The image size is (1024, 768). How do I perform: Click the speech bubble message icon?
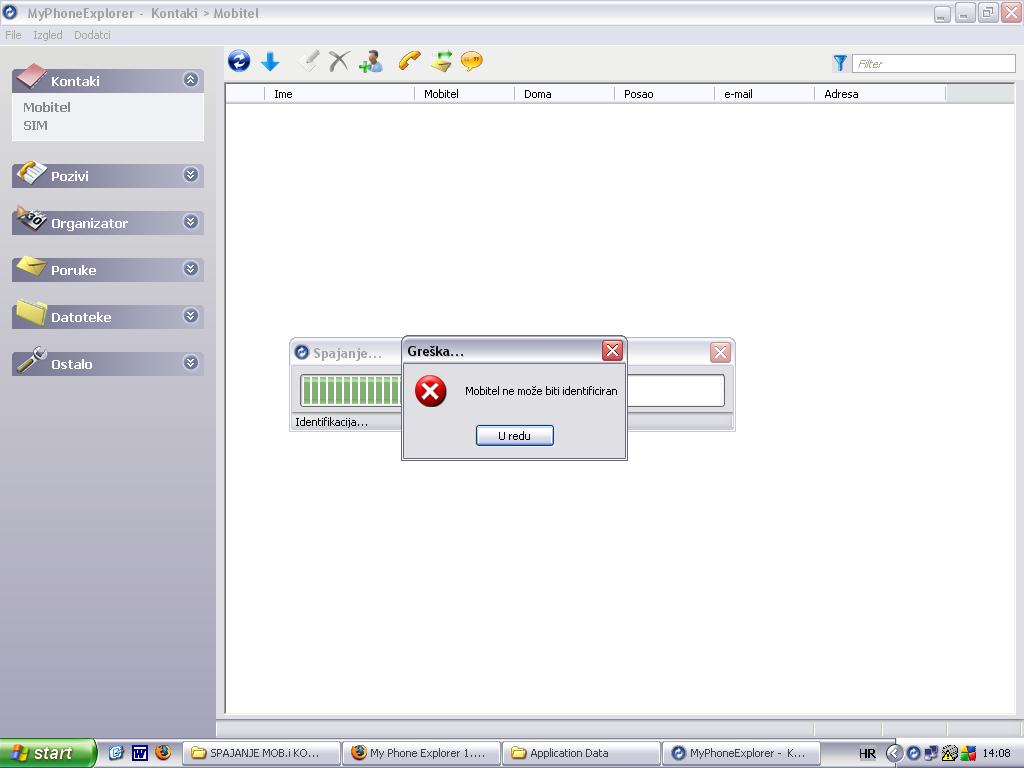pos(472,61)
